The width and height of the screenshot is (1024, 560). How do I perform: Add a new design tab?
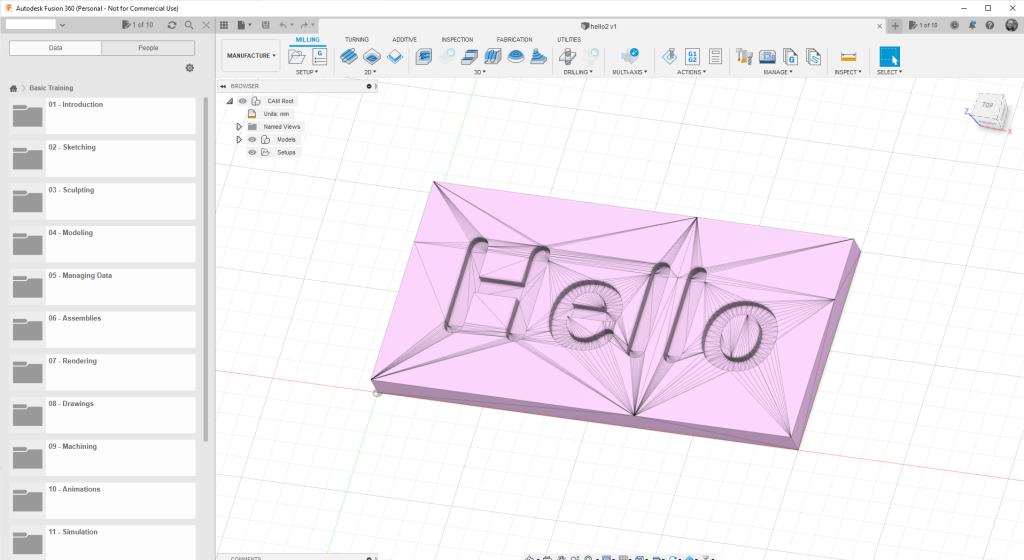(x=895, y=25)
